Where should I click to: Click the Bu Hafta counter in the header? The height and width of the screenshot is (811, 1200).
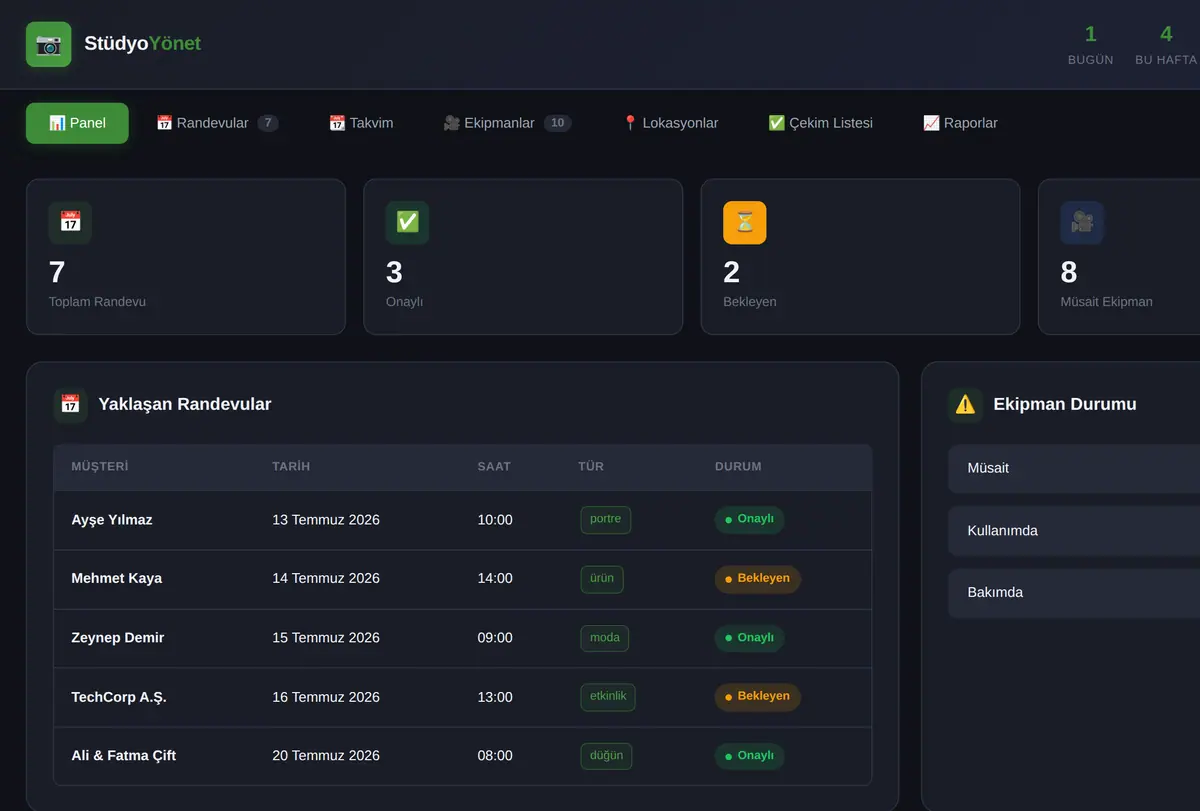point(1166,45)
